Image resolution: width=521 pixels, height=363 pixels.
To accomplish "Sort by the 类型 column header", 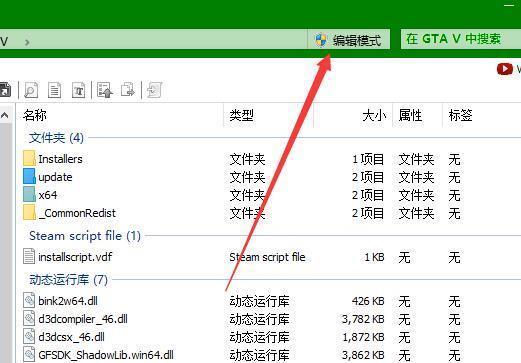I will pos(241,115).
